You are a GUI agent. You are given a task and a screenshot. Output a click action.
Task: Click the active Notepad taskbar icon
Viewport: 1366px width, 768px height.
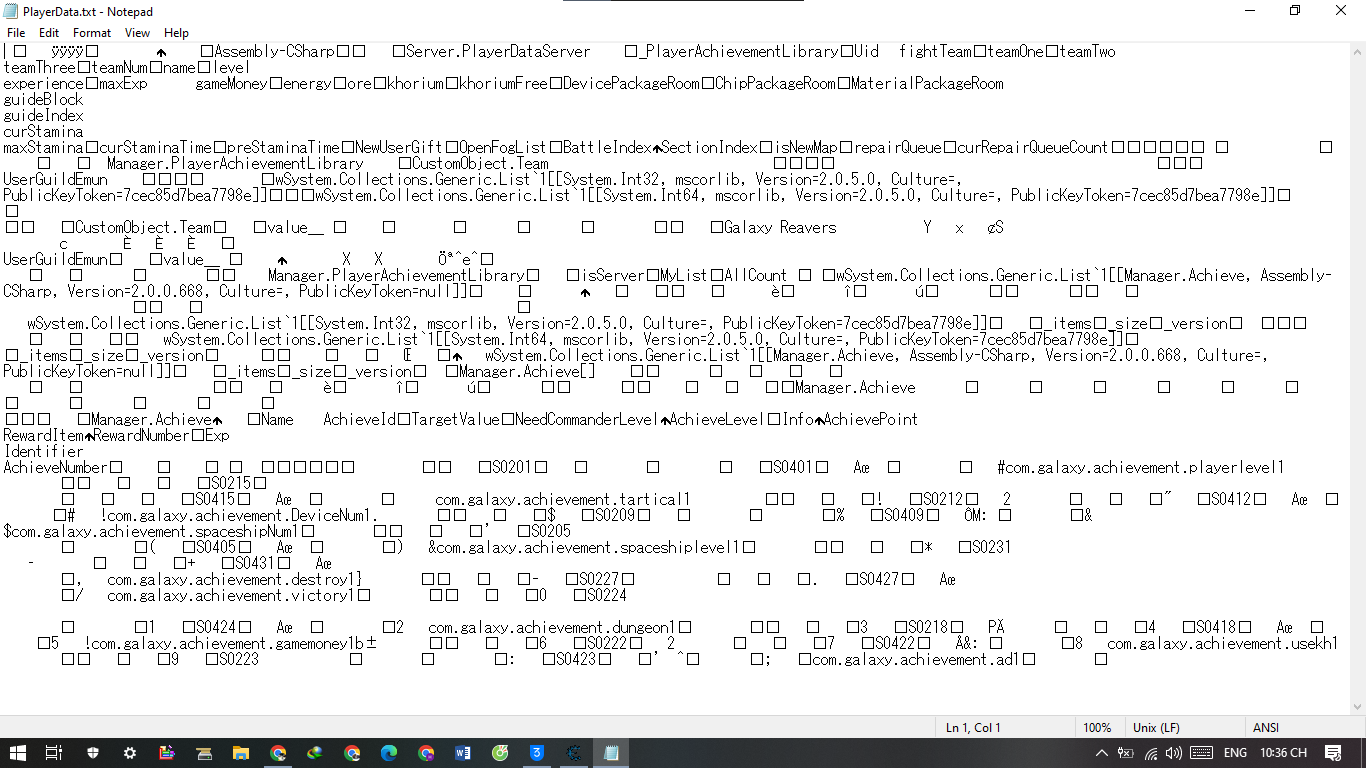pos(610,751)
